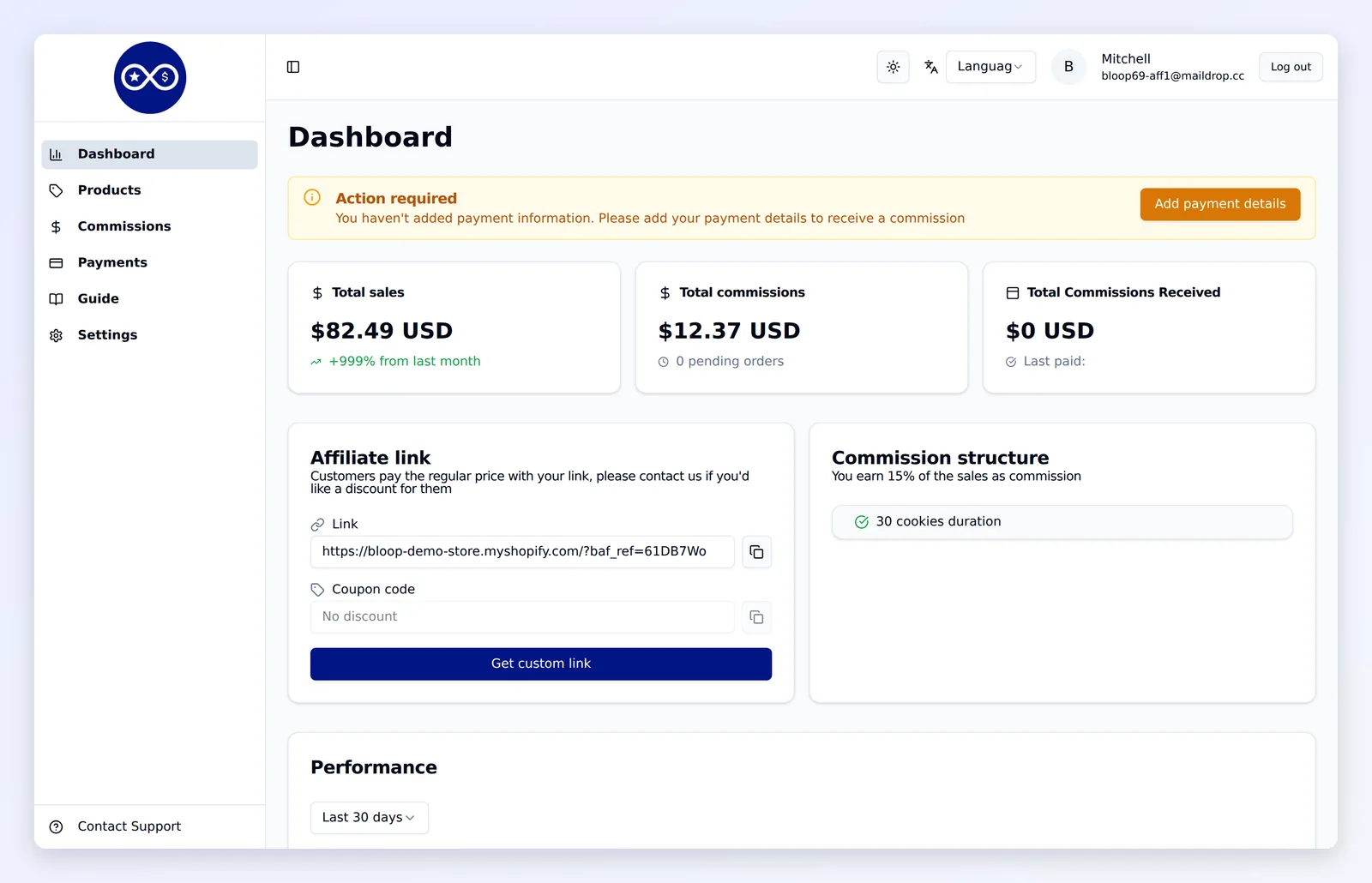1372x883 pixels.
Task: Click the icon beside Total Commissions Received
Action: coord(1012,293)
